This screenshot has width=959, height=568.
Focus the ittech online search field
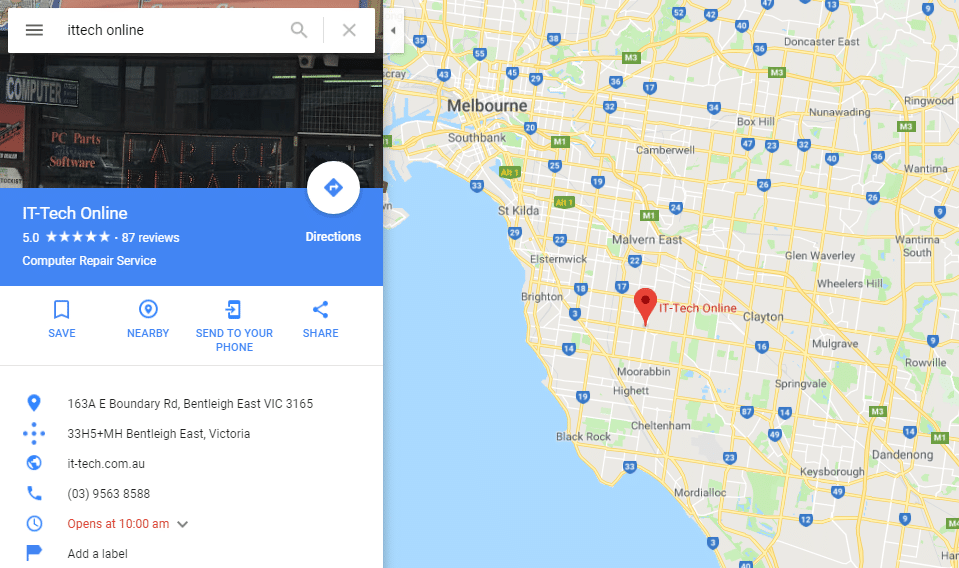pyautogui.click(x=171, y=30)
